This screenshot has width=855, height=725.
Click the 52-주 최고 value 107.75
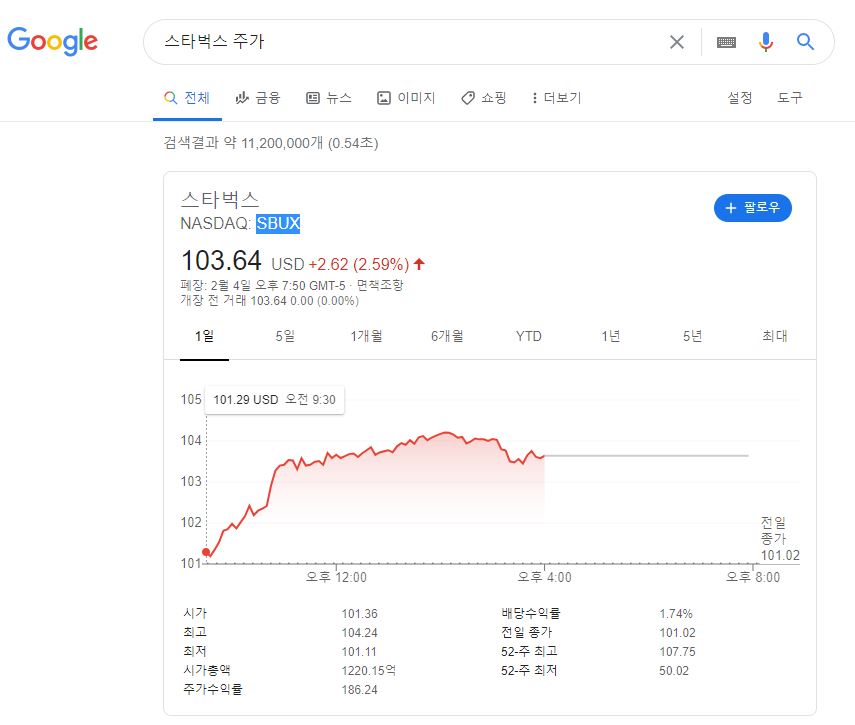point(677,652)
